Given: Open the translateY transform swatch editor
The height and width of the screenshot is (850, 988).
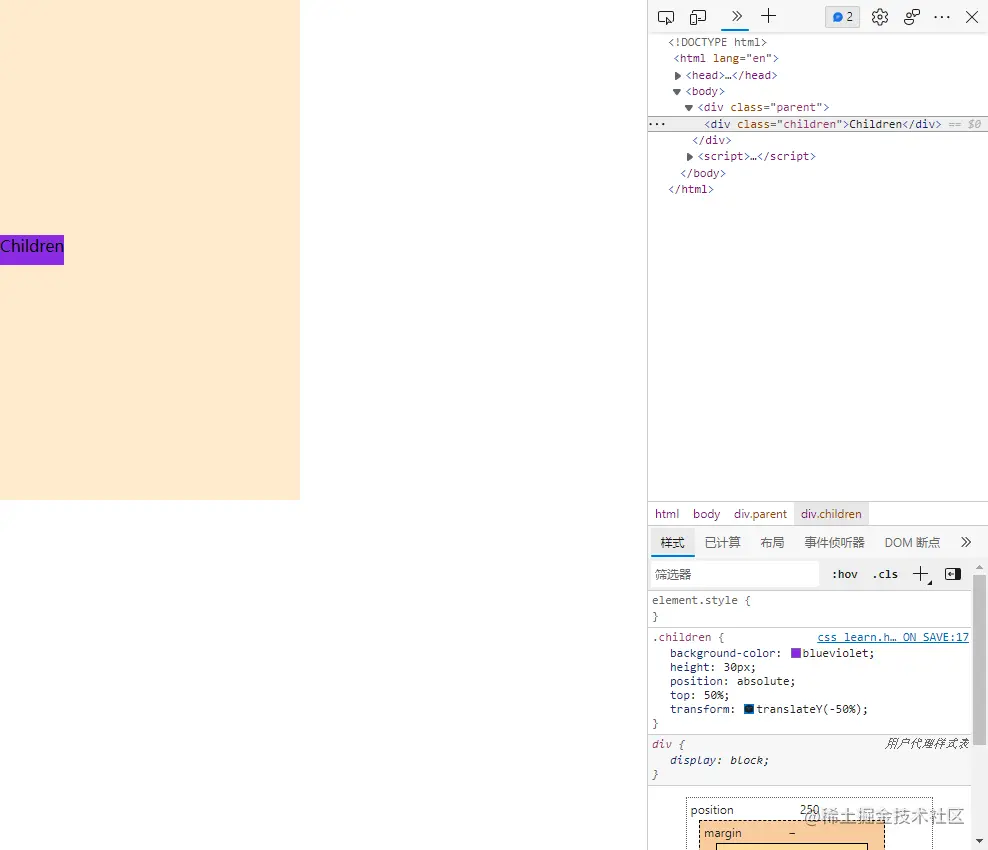Looking at the screenshot, I should point(749,709).
